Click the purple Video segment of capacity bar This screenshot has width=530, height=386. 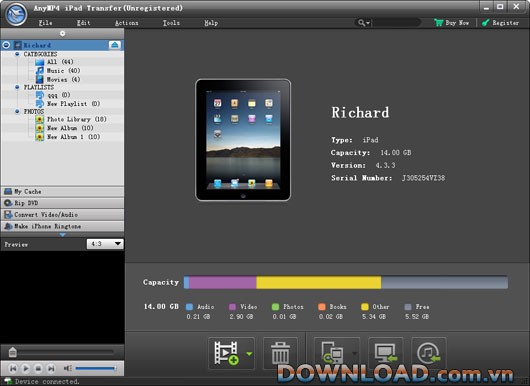point(222,283)
